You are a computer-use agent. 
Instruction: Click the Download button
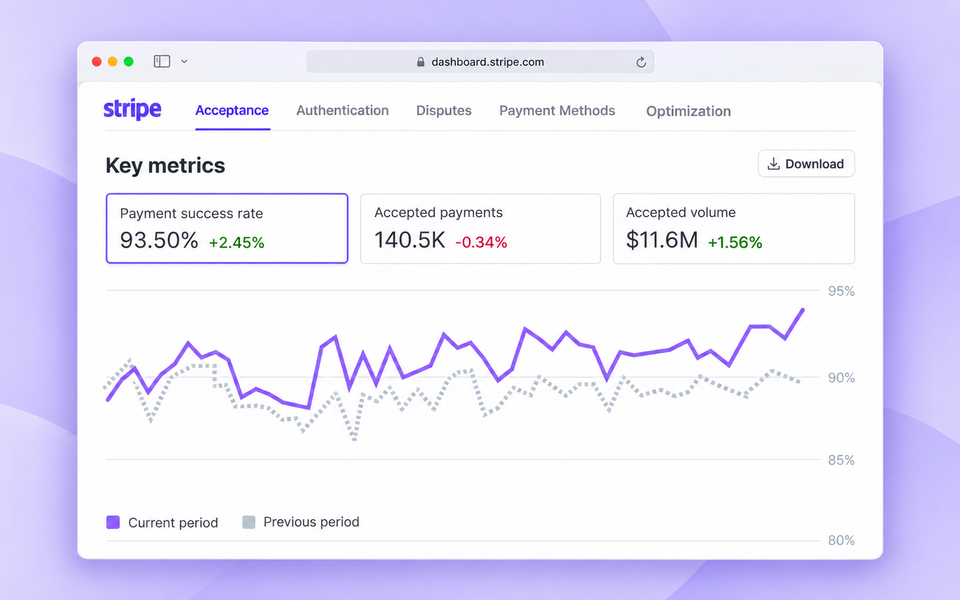point(806,163)
